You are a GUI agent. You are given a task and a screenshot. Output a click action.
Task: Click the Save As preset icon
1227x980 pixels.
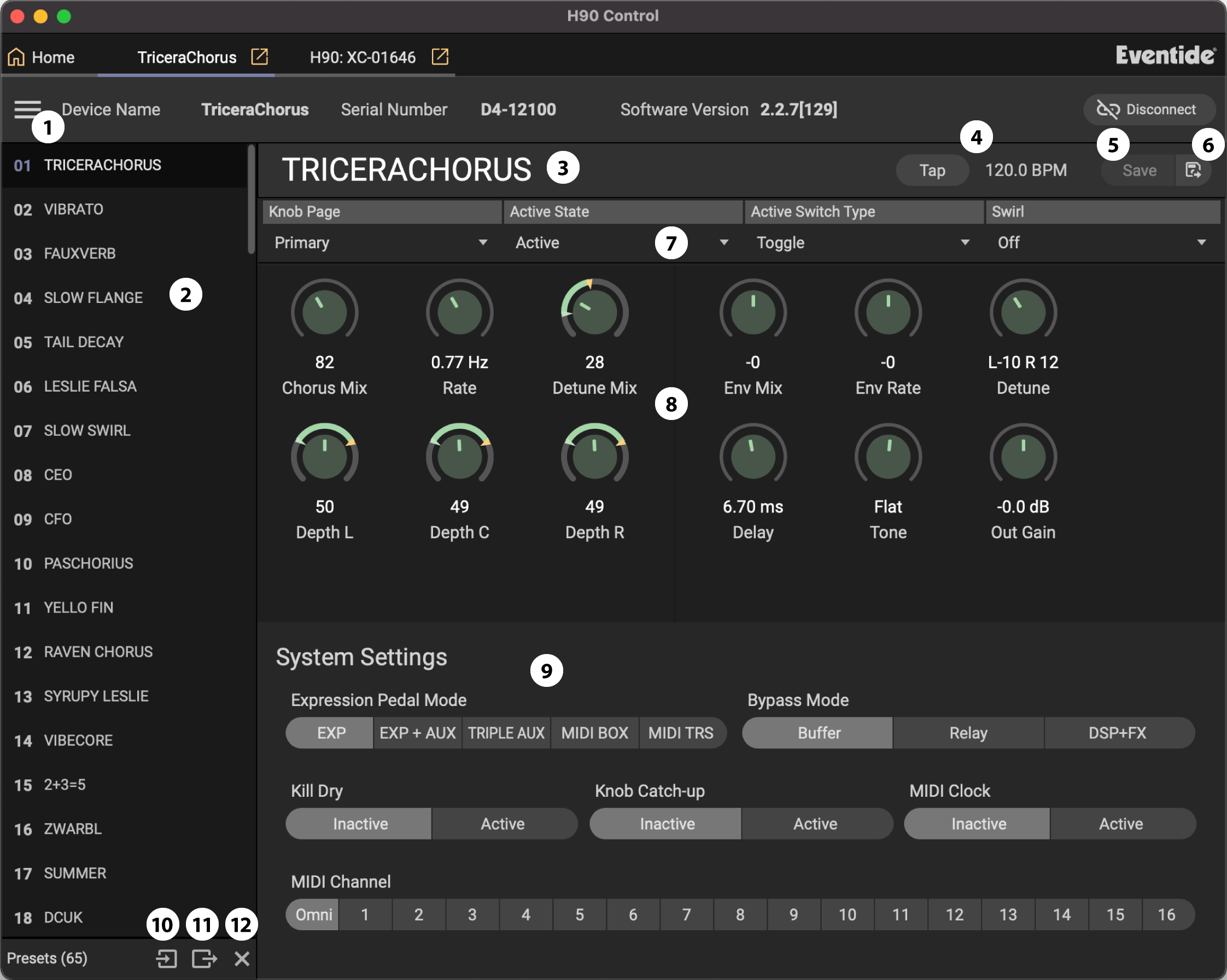(x=1193, y=170)
